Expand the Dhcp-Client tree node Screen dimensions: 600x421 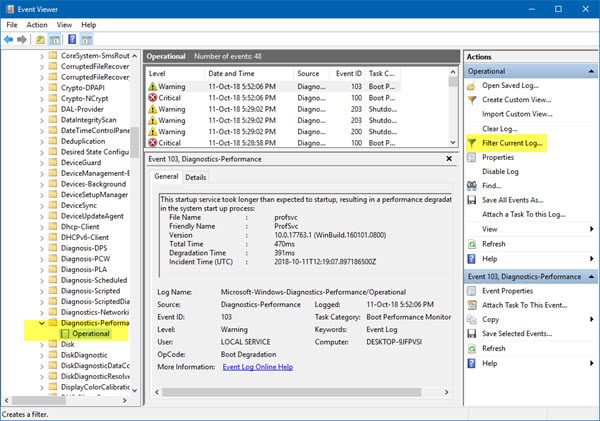click(42, 227)
